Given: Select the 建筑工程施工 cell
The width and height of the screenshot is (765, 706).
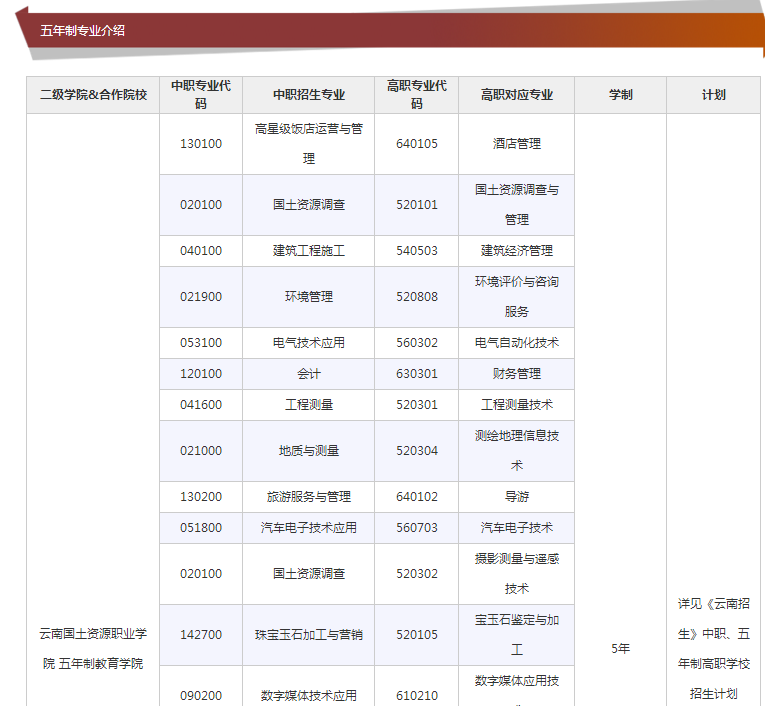Looking at the screenshot, I should click(x=308, y=251).
